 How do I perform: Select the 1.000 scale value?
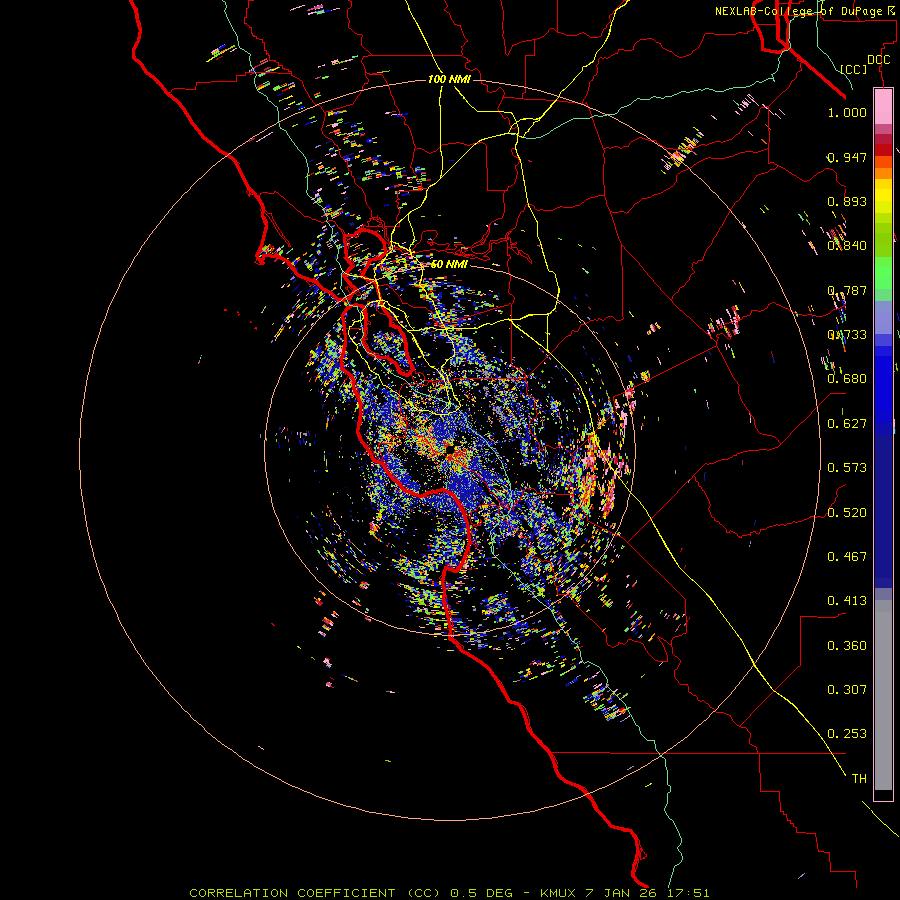(x=847, y=112)
